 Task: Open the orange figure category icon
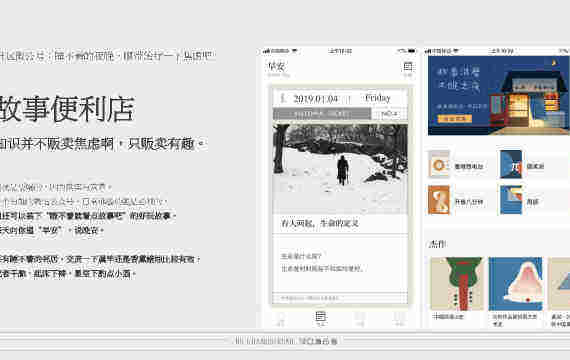pyautogui.click(x=439, y=200)
